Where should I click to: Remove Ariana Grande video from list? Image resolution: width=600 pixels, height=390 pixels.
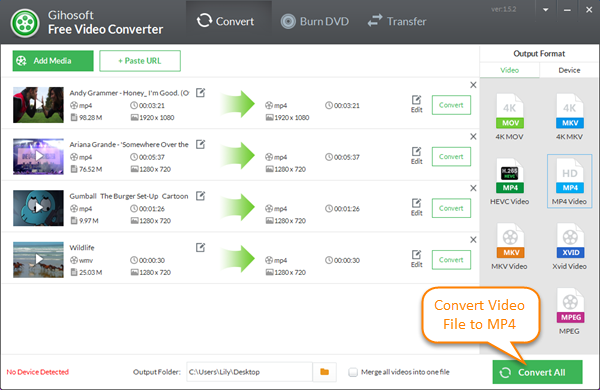pos(473,137)
